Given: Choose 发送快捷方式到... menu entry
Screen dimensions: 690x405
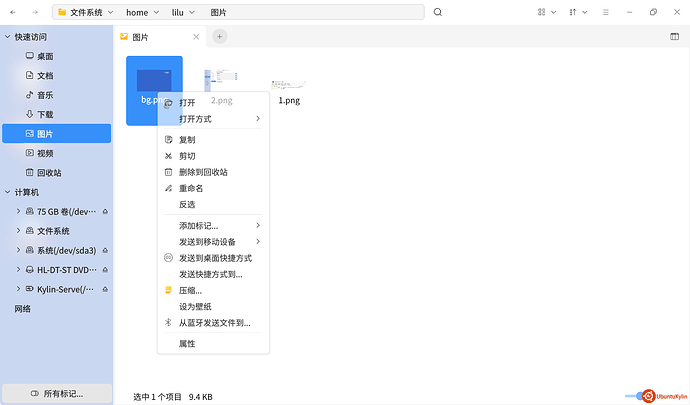Looking at the screenshot, I should pyautogui.click(x=213, y=274).
